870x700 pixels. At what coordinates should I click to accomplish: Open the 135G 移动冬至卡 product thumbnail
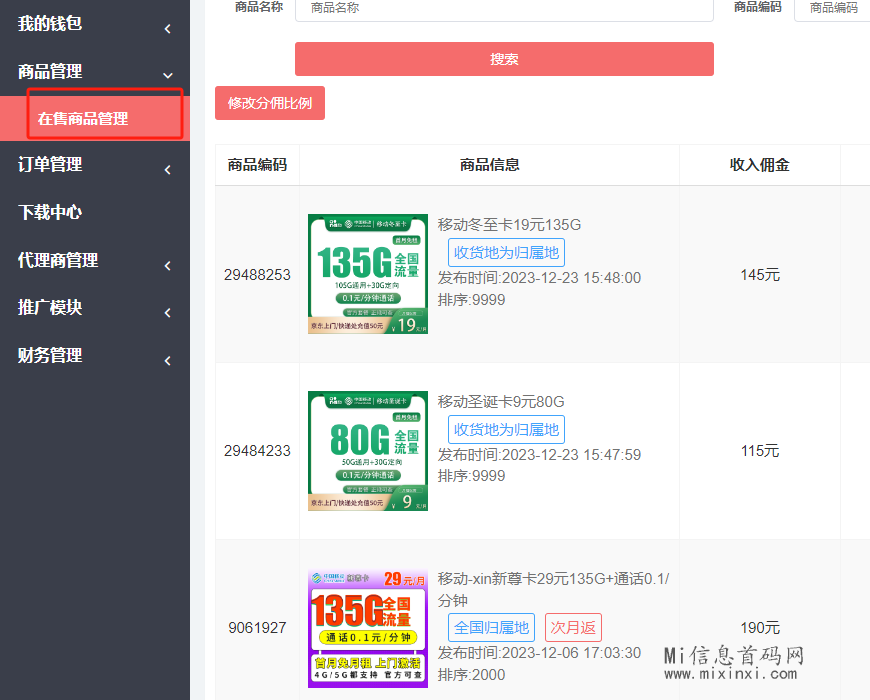tap(368, 273)
